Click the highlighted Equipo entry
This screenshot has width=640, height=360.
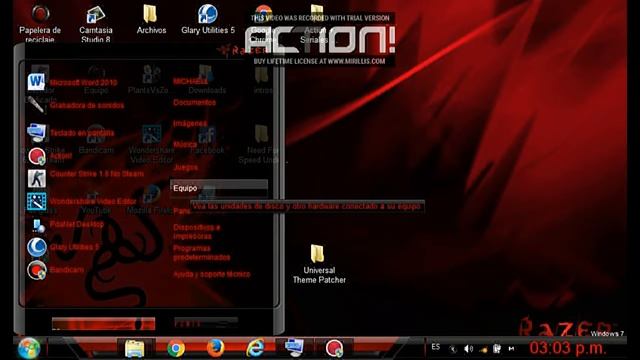219,188
